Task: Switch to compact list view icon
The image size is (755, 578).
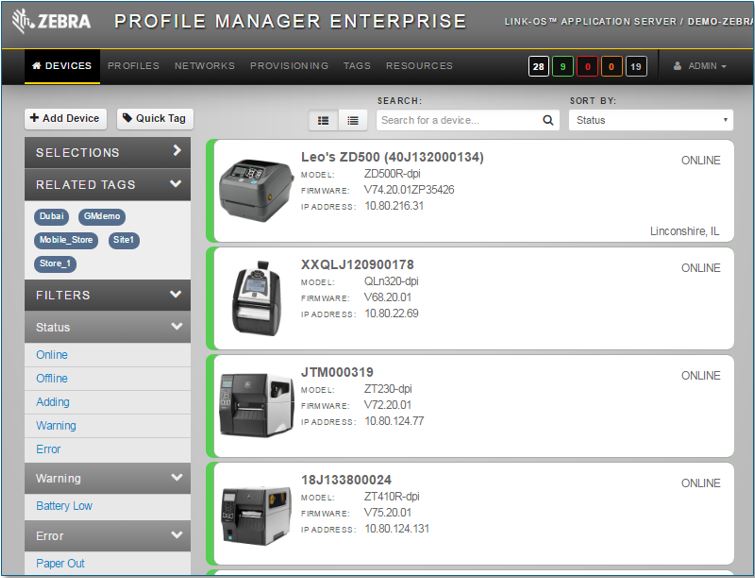Action: click(353, 120)
